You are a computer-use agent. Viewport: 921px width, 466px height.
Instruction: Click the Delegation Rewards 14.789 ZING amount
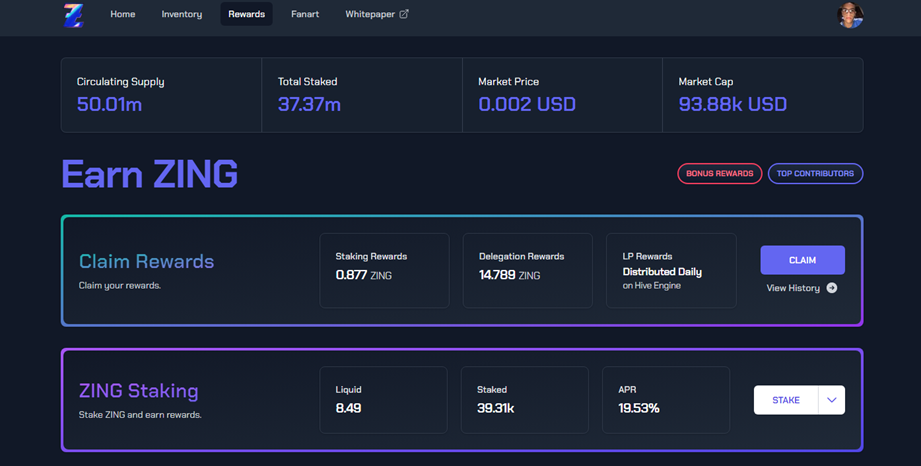509,275
